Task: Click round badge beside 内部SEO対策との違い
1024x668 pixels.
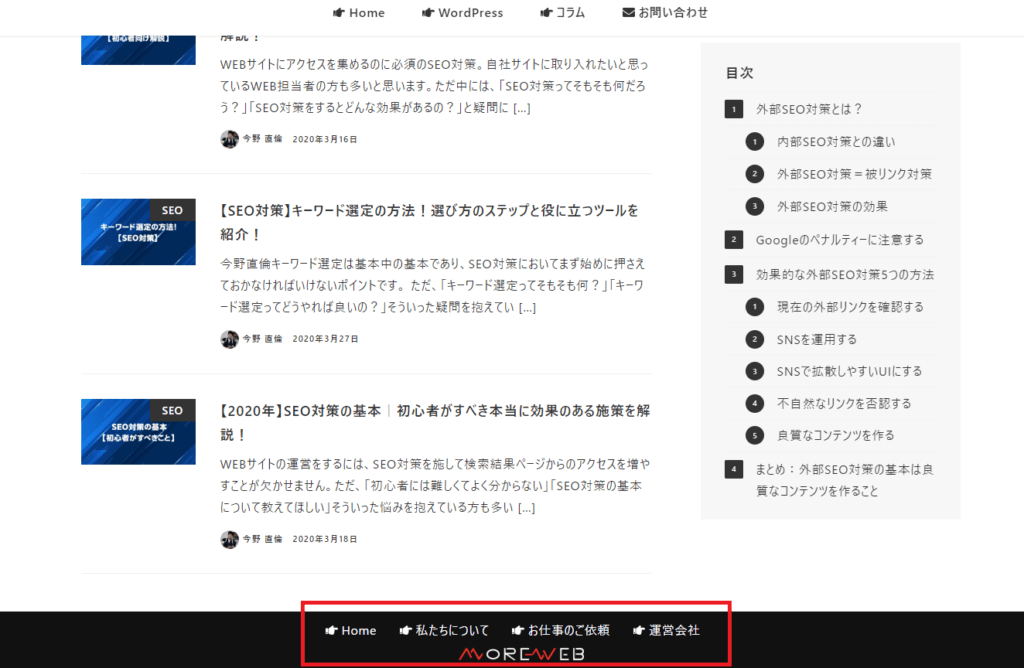Action: click(755, 142)
